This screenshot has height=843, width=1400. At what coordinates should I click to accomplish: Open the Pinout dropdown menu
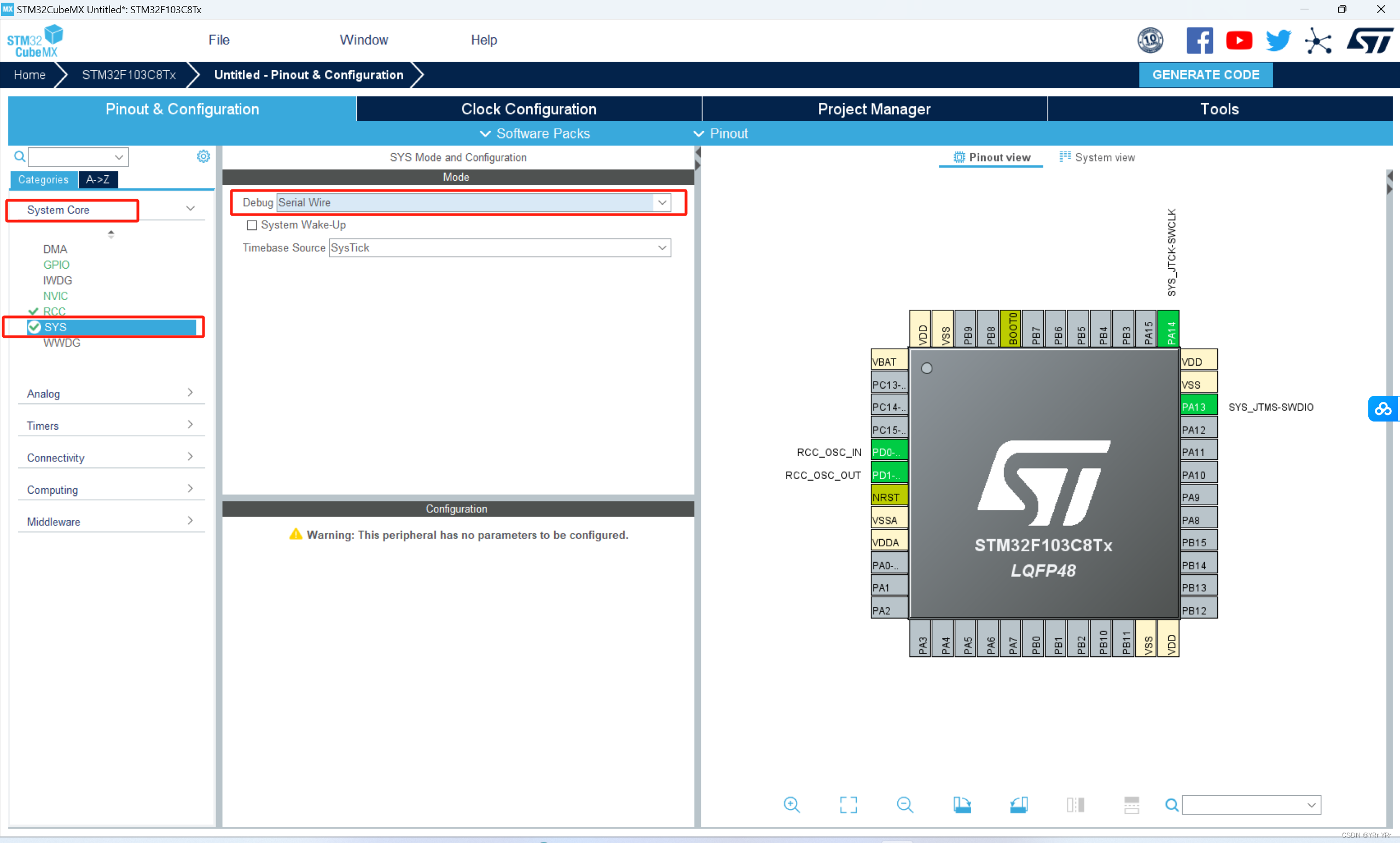pyautogui.click(x=721, y=134)
